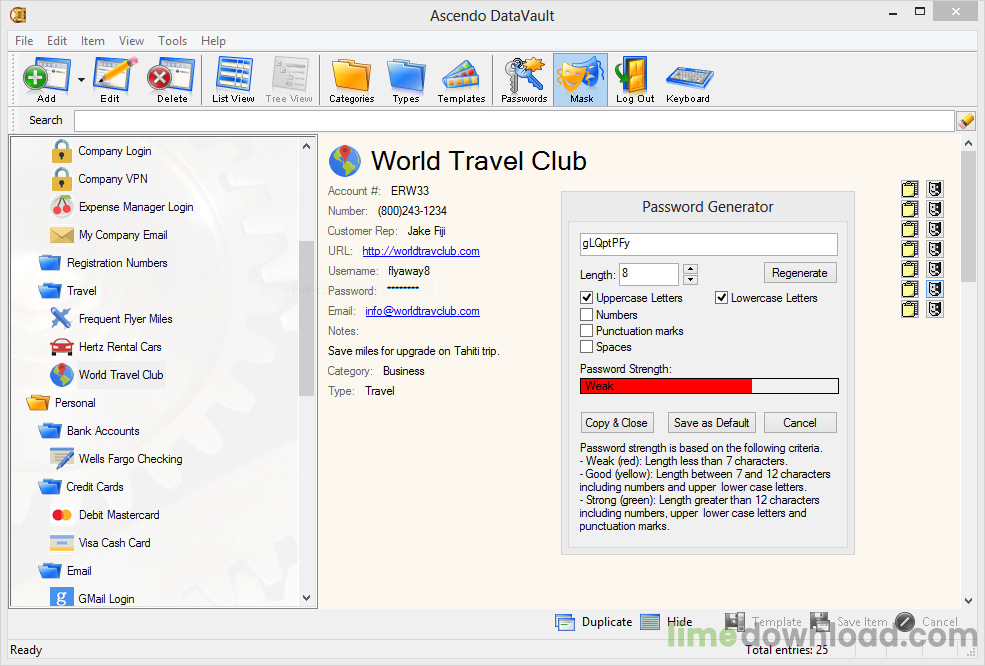Open the Tools menu
The width and height of the screenshot is (985, 666).
(x=172, y=41)
